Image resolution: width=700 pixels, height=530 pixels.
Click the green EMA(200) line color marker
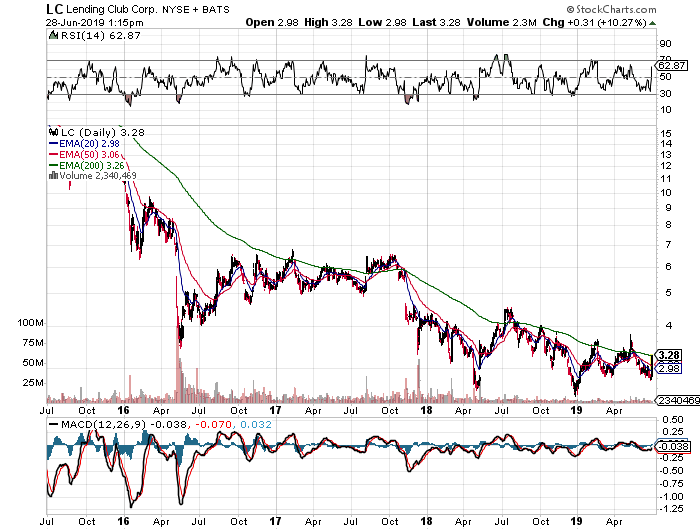click(53, 165)
